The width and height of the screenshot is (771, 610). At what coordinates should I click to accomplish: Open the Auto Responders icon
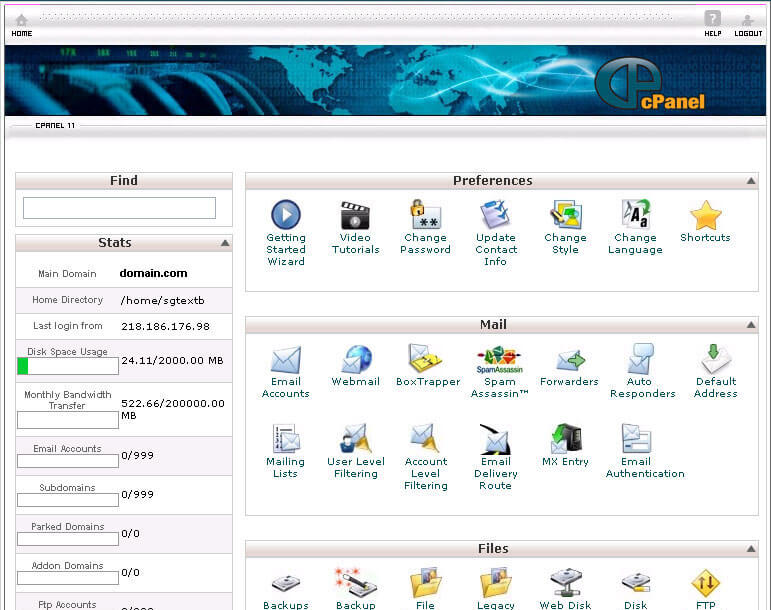(639, 359)
